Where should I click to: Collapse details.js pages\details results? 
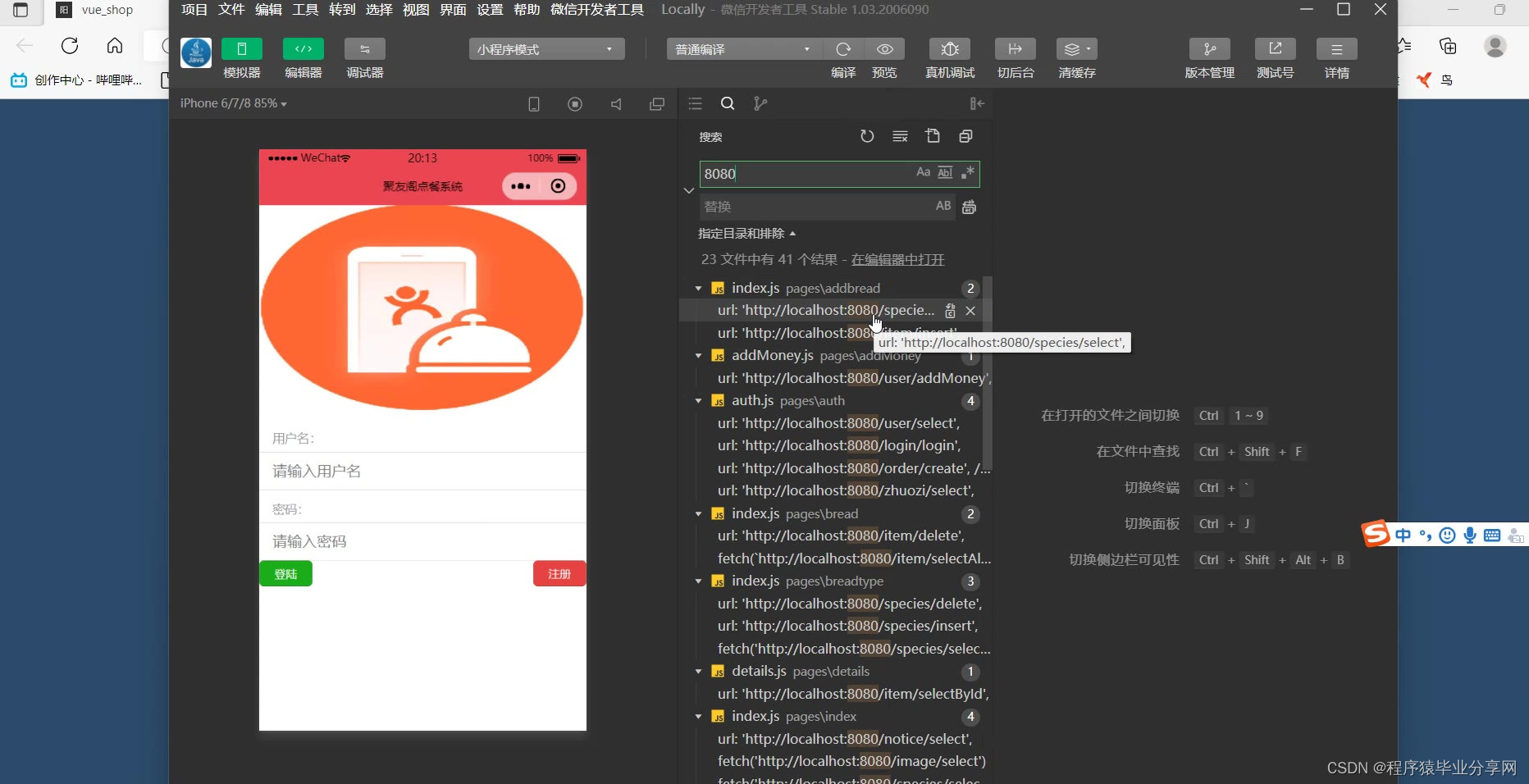(x=698, y=672)
